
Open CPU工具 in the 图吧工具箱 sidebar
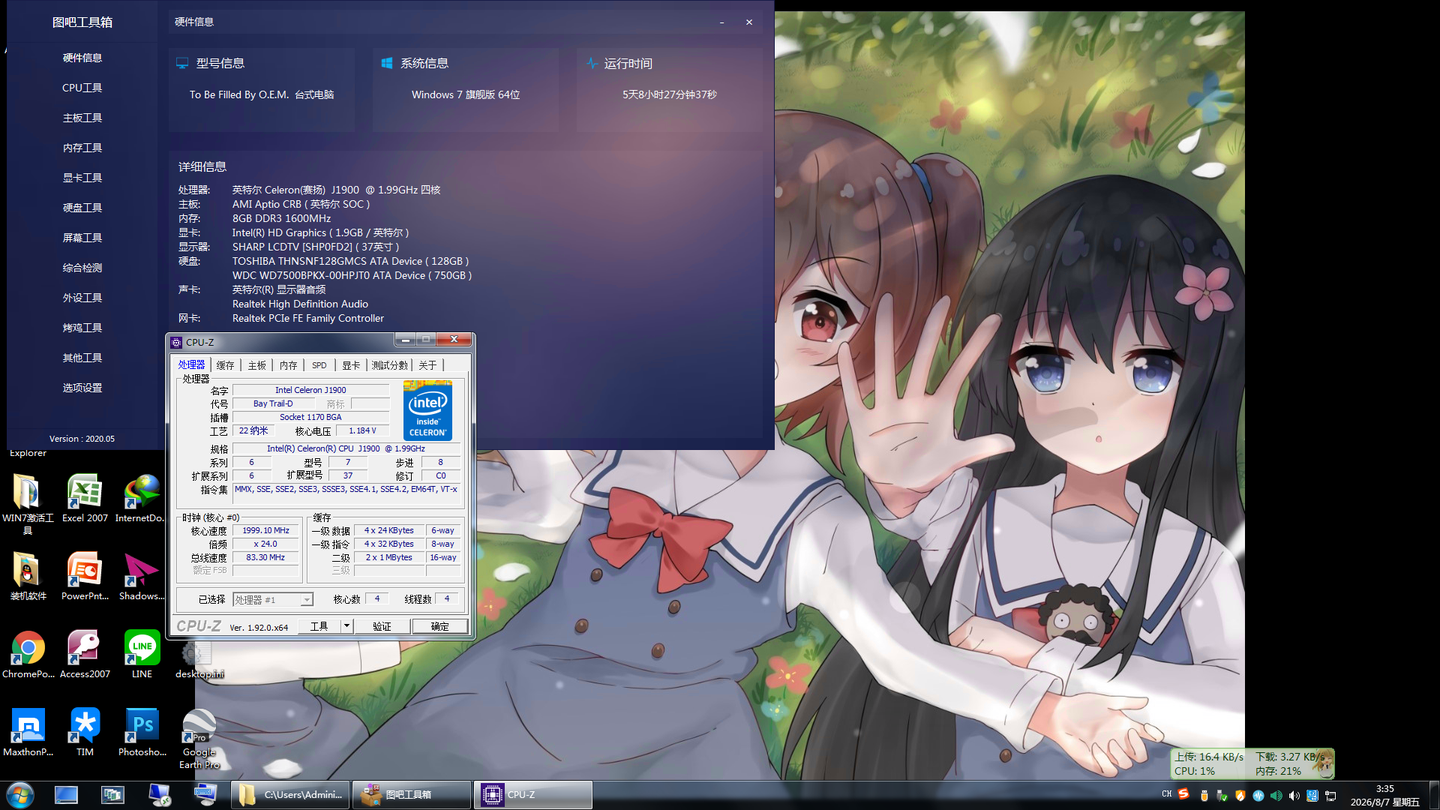tap(82, 88)
